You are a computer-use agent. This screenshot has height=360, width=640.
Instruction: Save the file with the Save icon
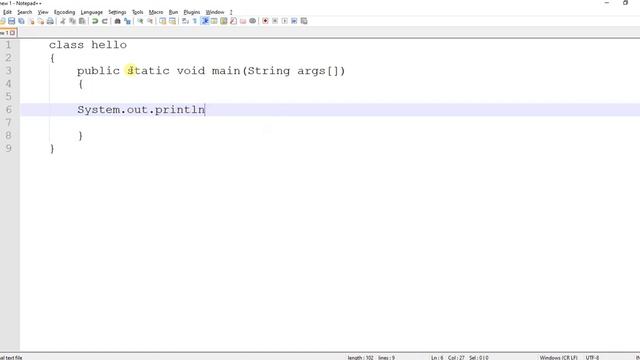(11, 21)
